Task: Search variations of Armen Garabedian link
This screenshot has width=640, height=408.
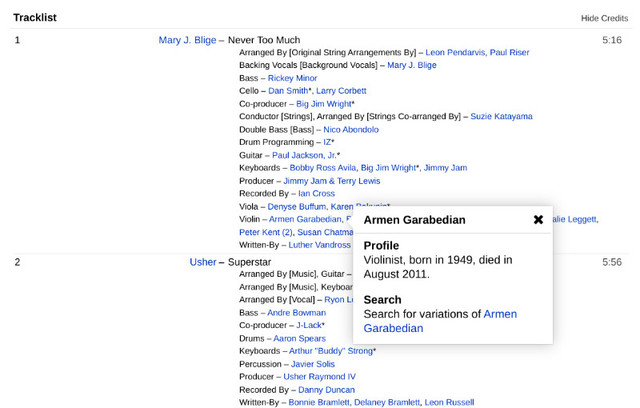Action: click(x=440, y=321)
